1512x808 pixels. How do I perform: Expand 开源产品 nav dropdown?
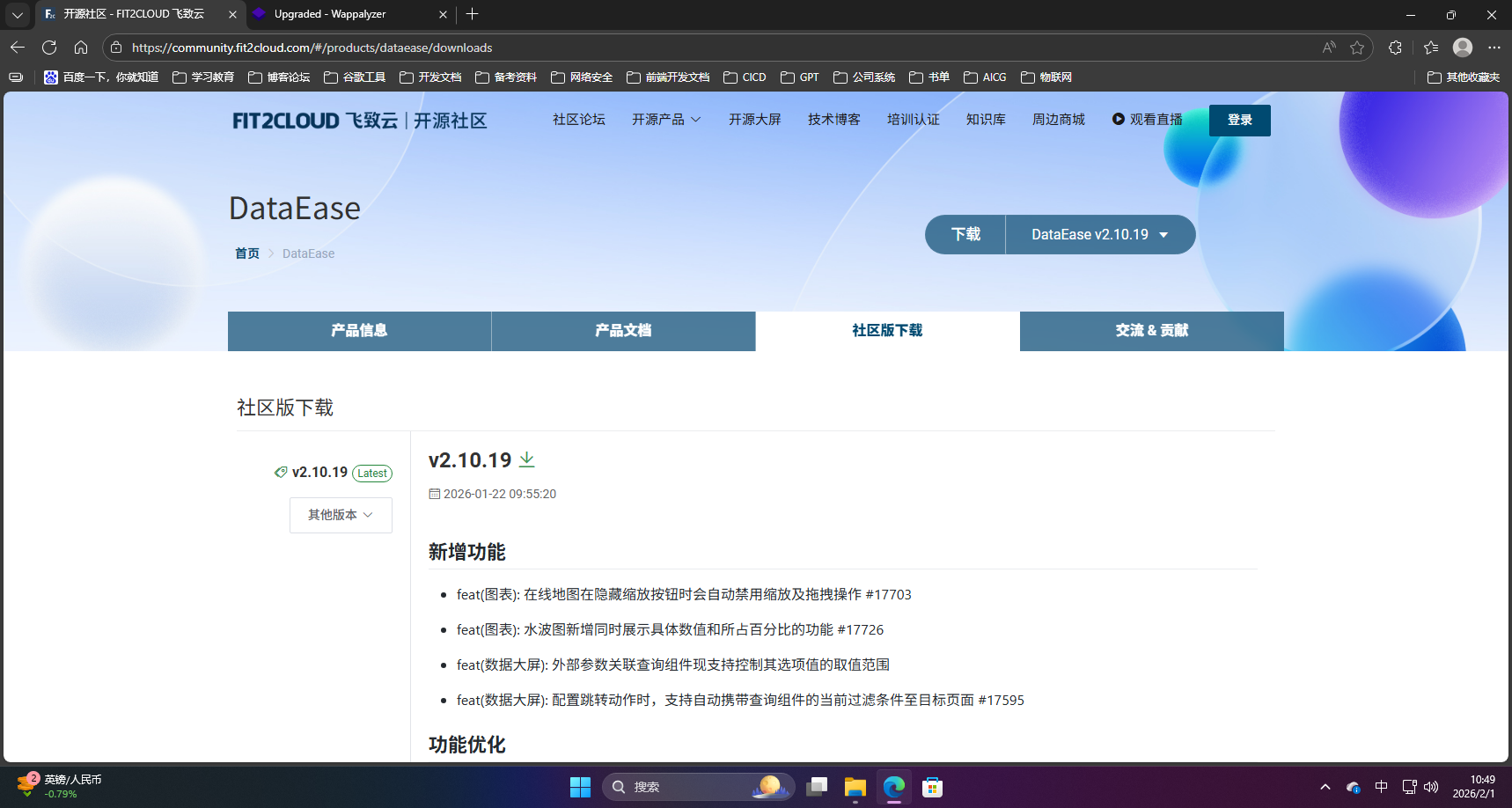(666, 120)
